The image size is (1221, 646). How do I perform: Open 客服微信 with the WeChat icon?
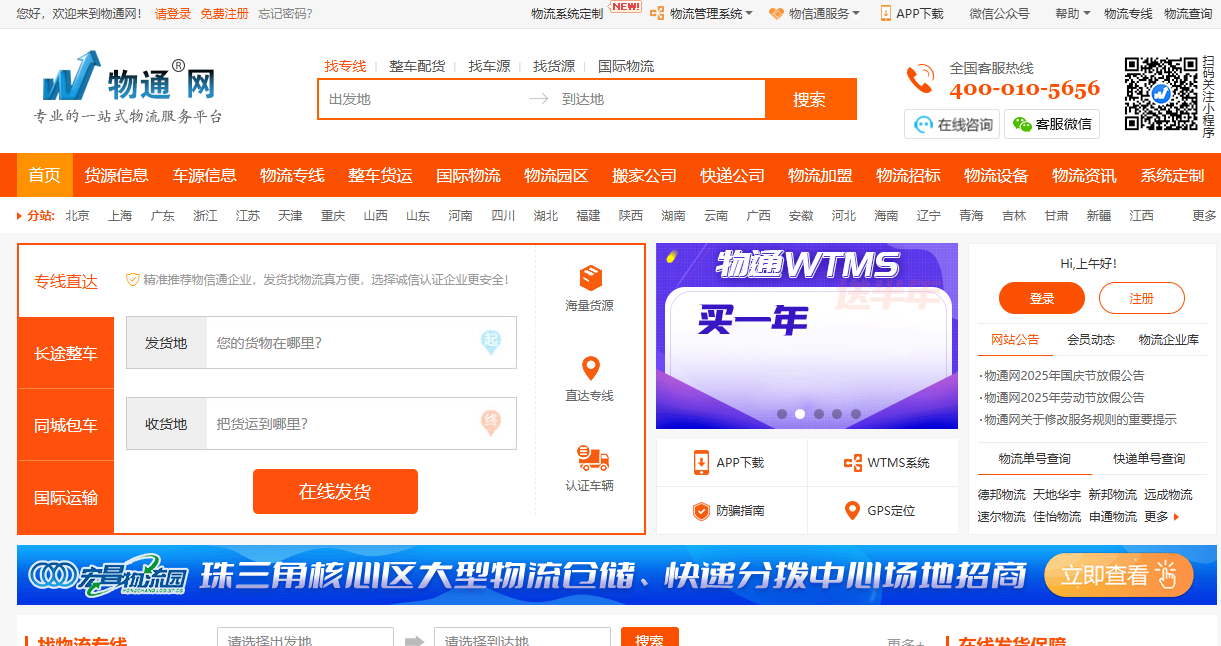point(1021,124)
